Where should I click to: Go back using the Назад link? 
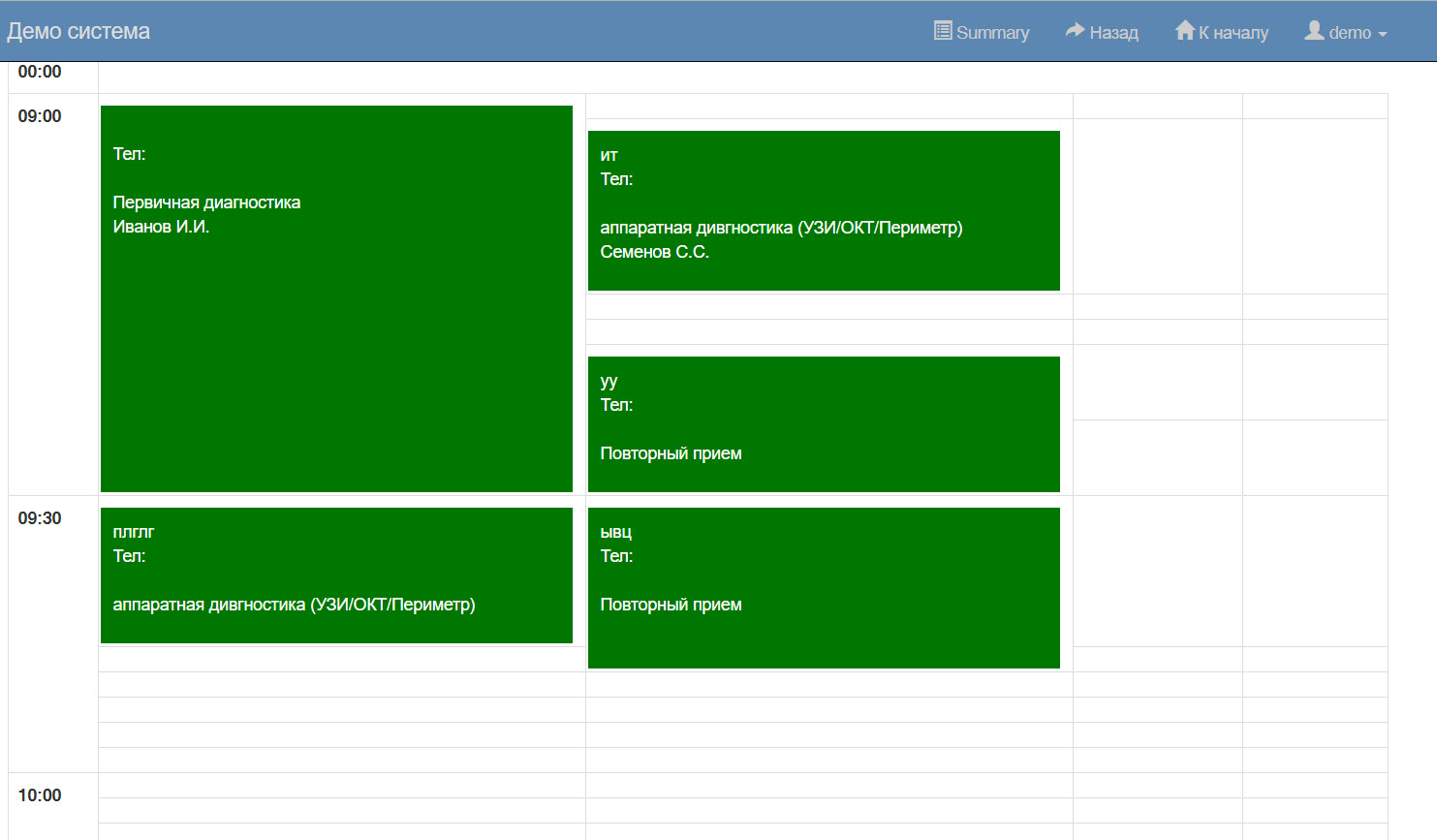pos(1113,33)
